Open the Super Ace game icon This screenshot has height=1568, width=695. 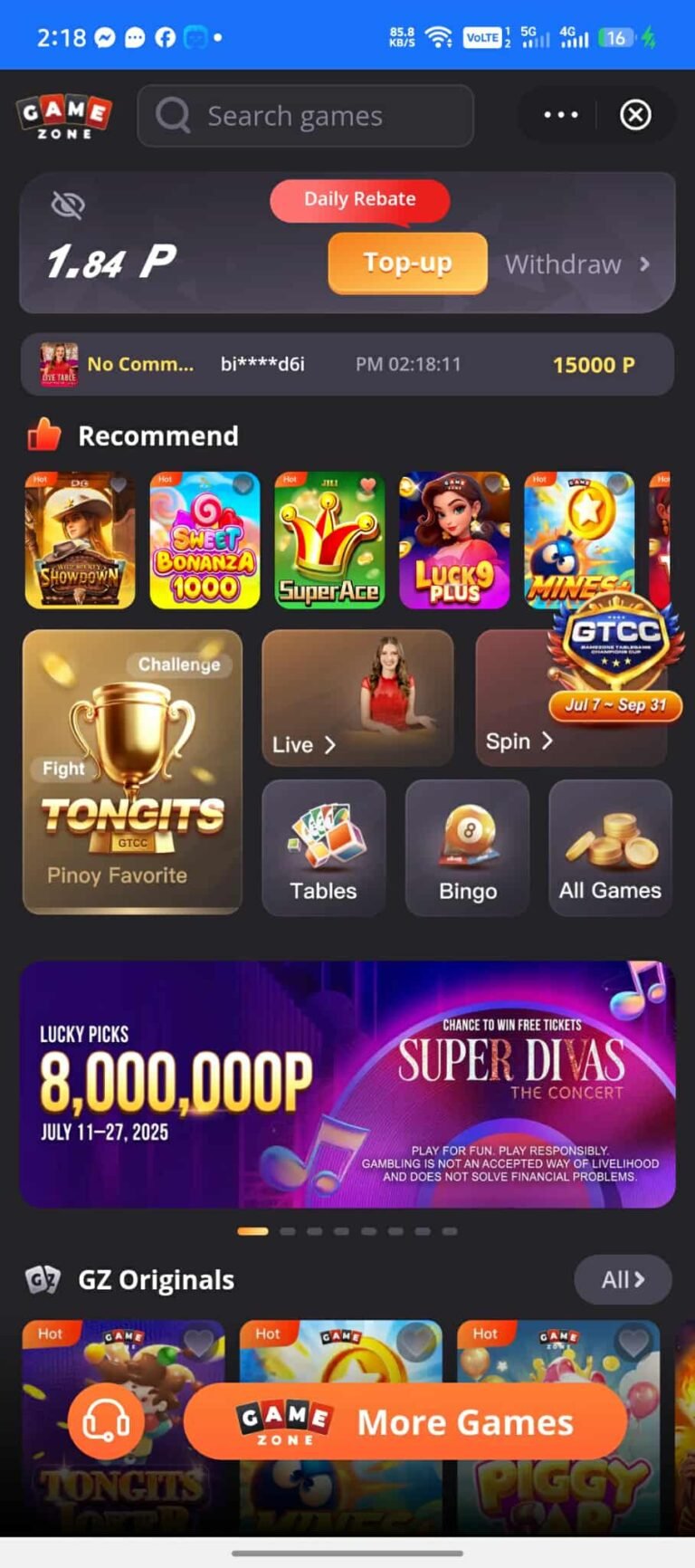coord(329,540)
